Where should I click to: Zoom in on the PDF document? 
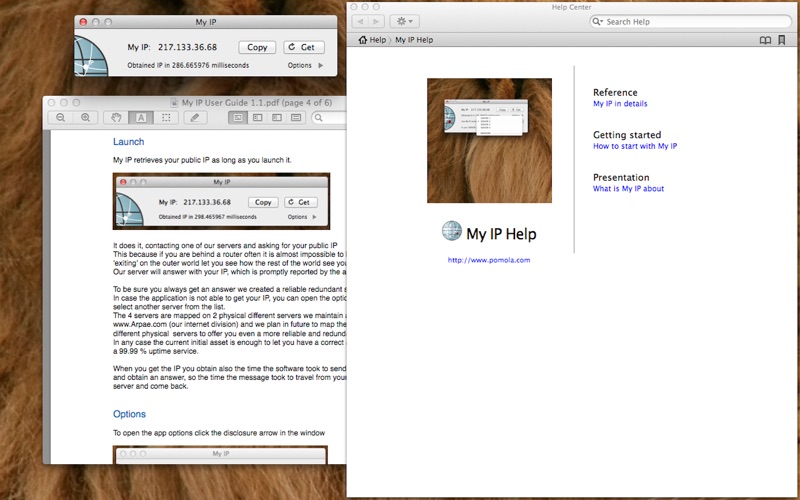coord(86,118)
